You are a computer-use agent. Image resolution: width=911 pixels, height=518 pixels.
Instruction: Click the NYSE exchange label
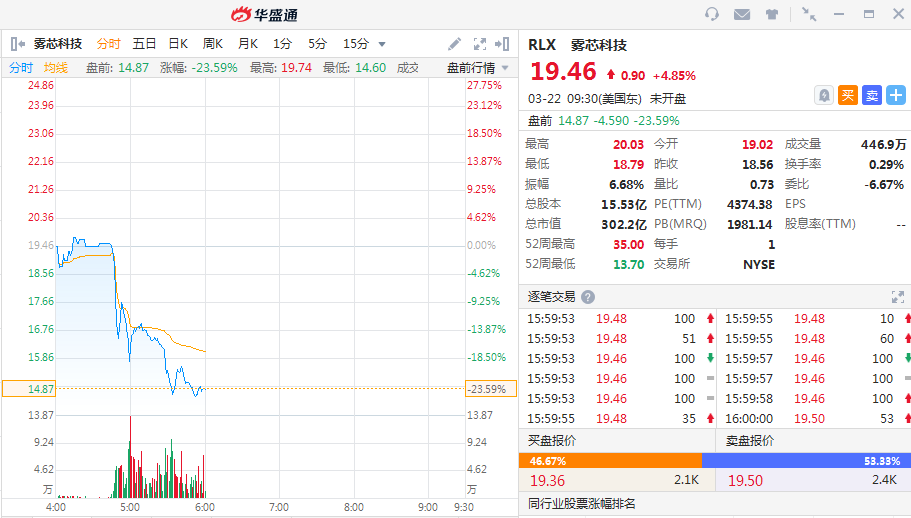pyautogui.click(x=759, y=264)
